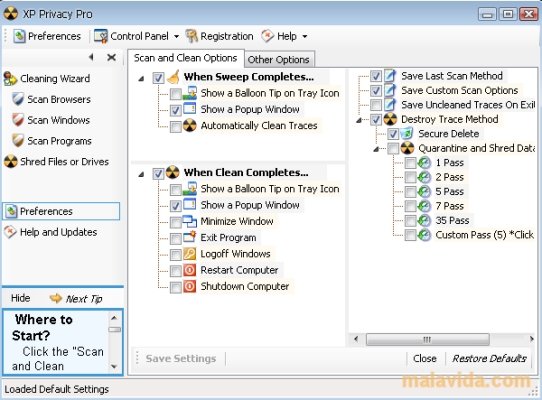Collapse the When Clean Completes tree node

click(141, 174)
